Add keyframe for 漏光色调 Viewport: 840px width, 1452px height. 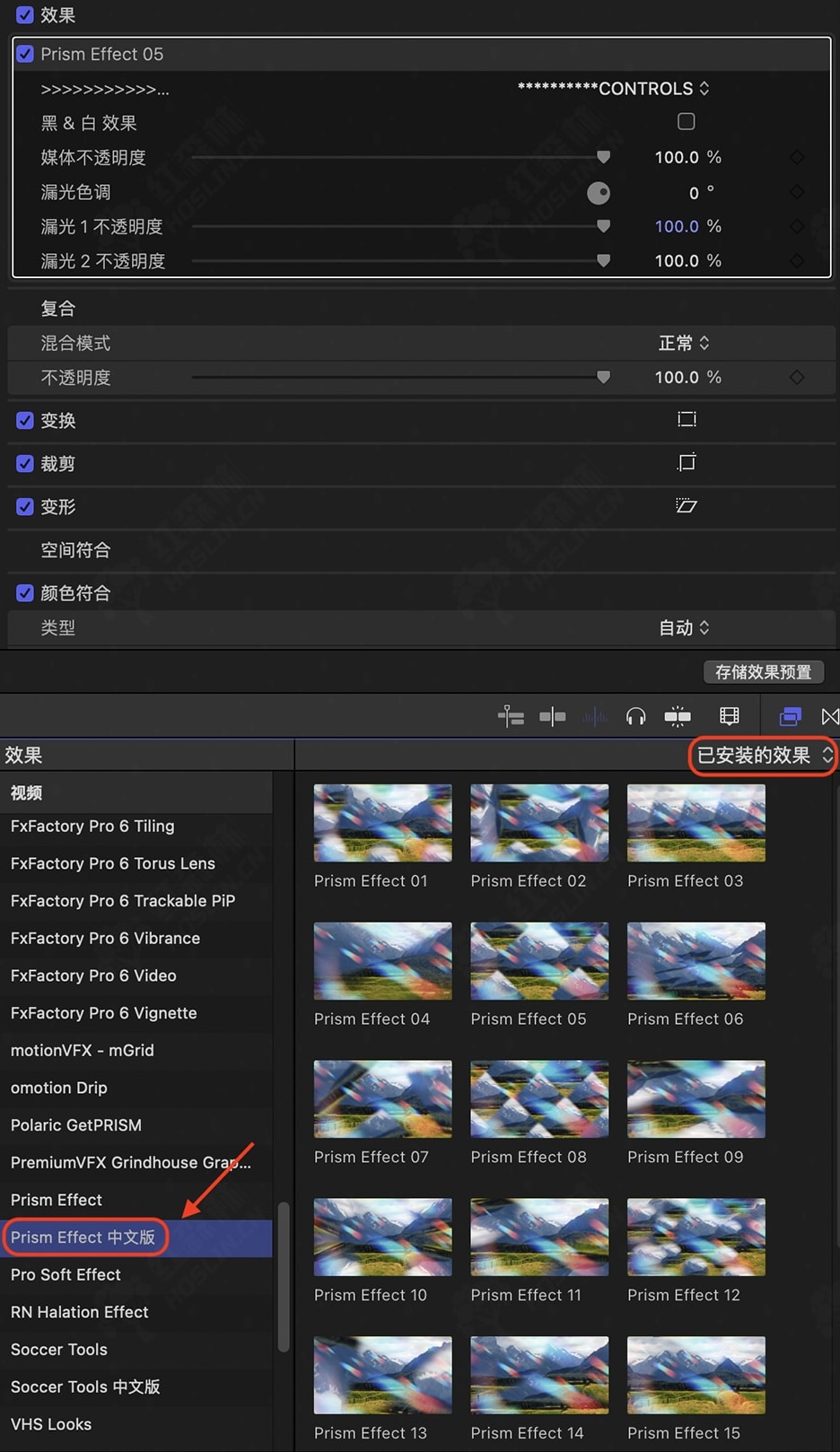tap(797, 192)
